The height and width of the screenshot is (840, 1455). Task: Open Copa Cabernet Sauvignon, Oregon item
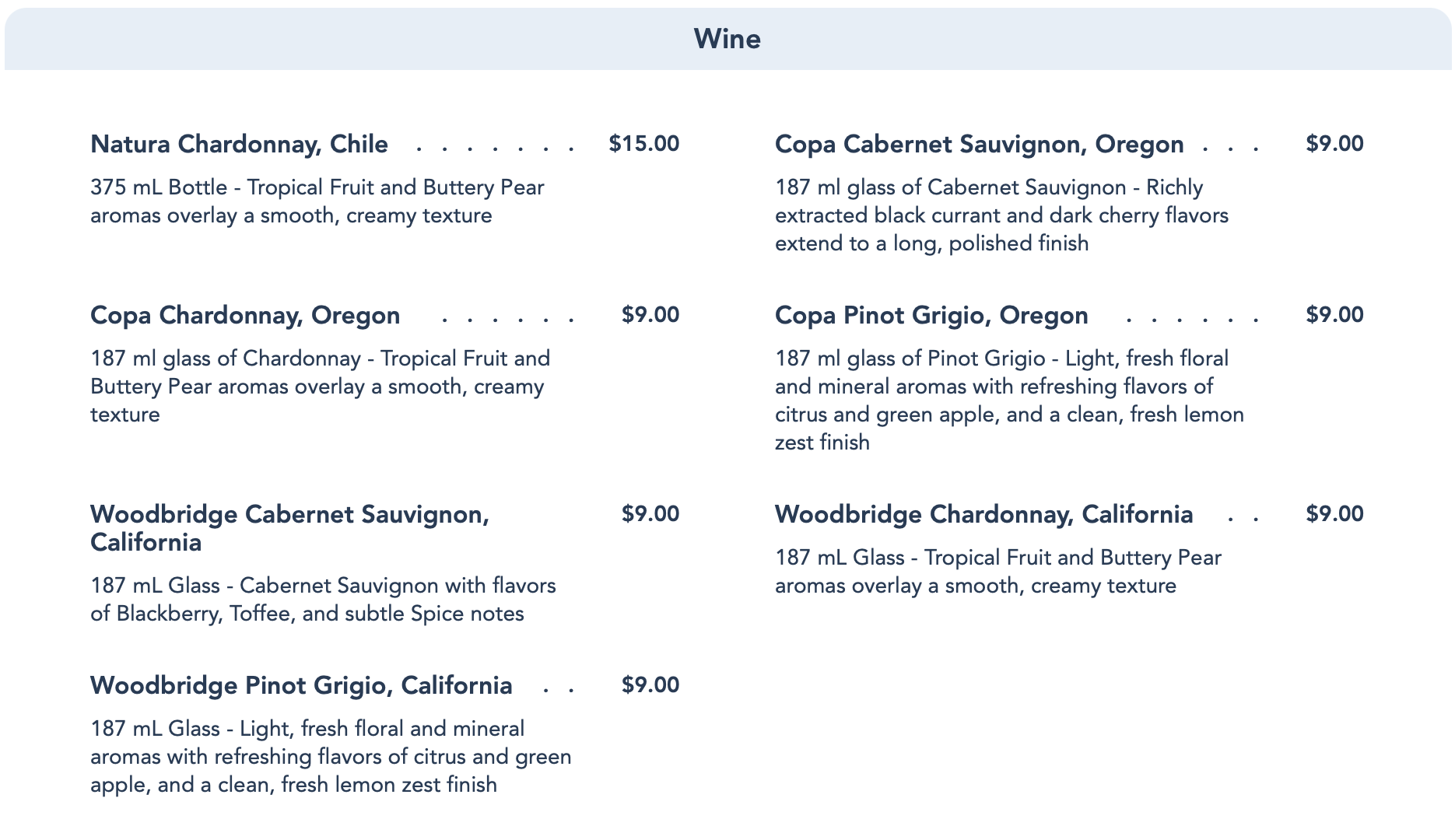[x=979, y=144]
